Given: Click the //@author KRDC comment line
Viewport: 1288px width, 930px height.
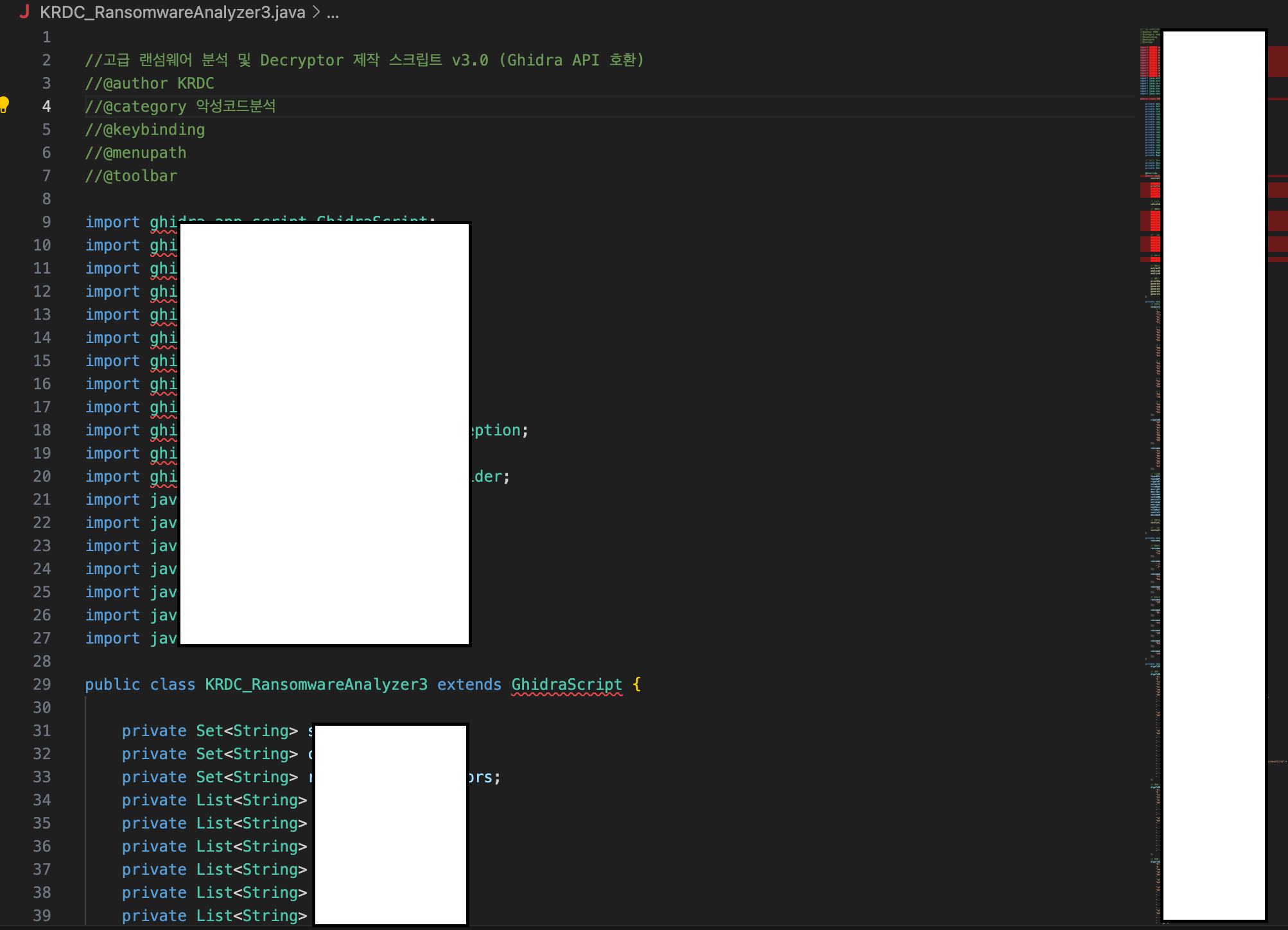Looking at the screenshot, I should tap(150, 83).
